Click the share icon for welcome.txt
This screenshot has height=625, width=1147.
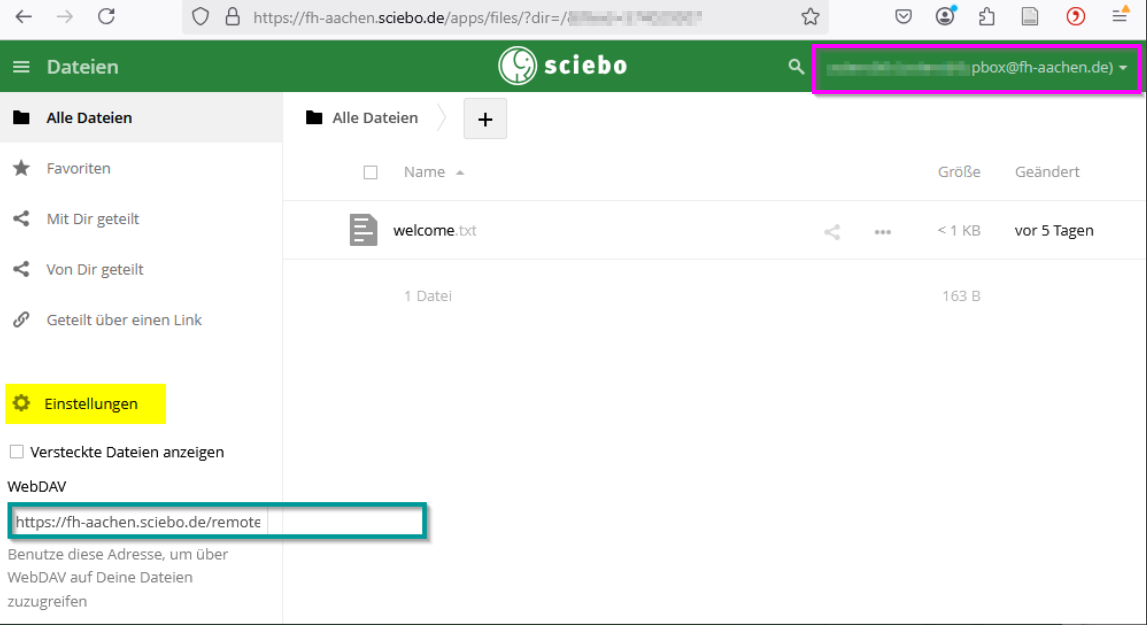pos(832,232)
